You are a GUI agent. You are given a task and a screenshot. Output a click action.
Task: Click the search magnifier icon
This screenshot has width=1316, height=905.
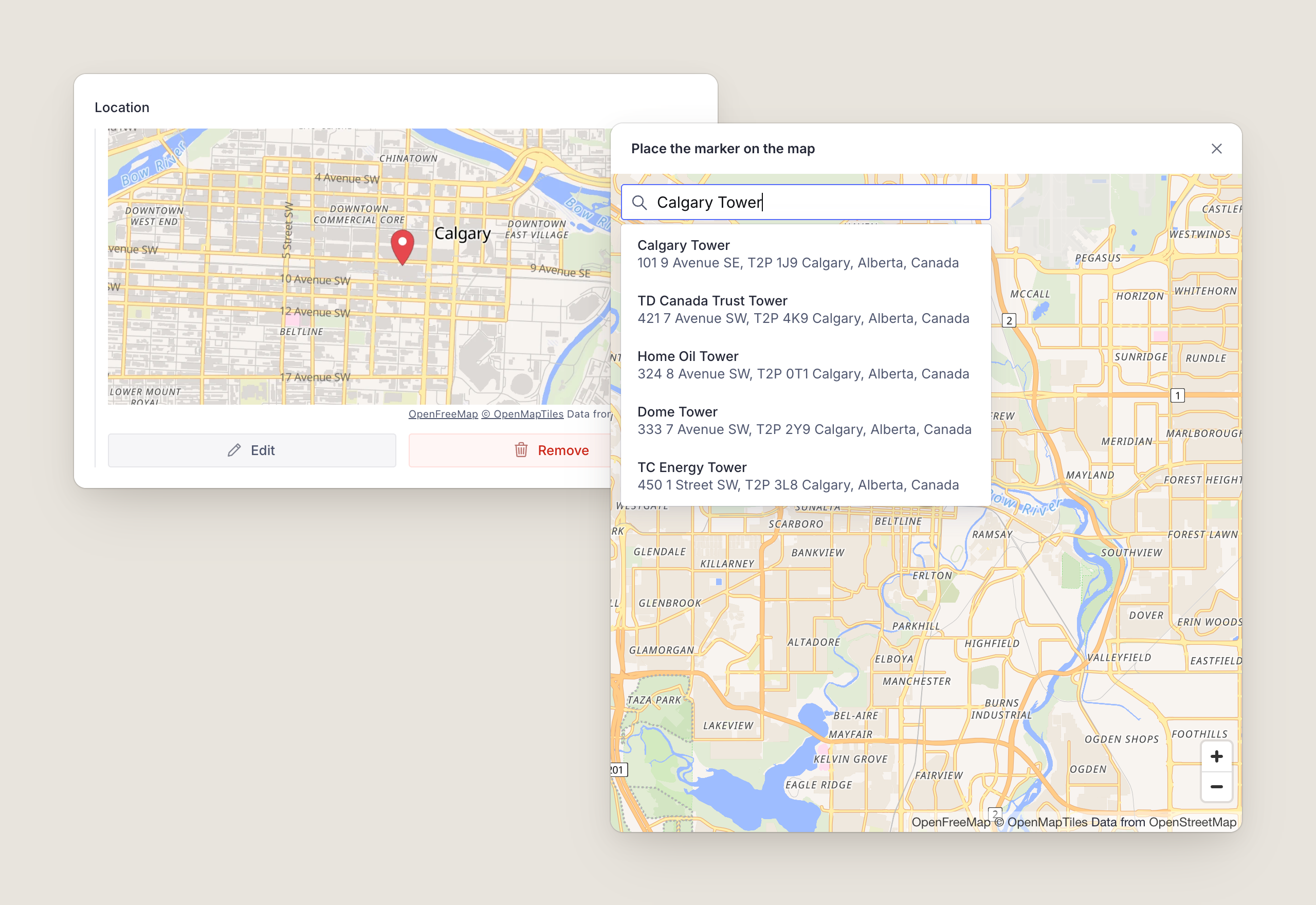click(639, 203)
